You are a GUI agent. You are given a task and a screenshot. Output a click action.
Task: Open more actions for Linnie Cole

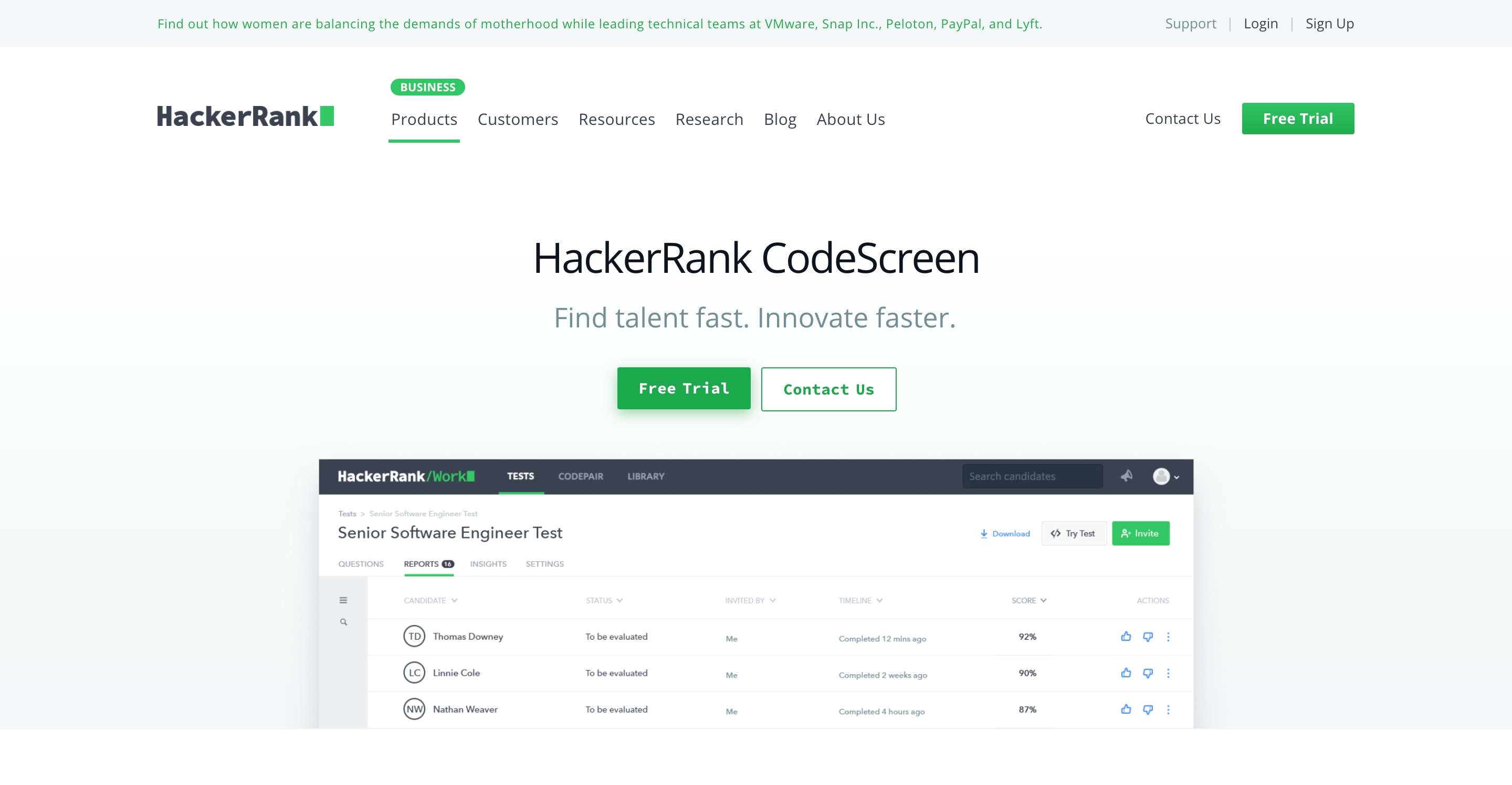[x=1169, y=673]
